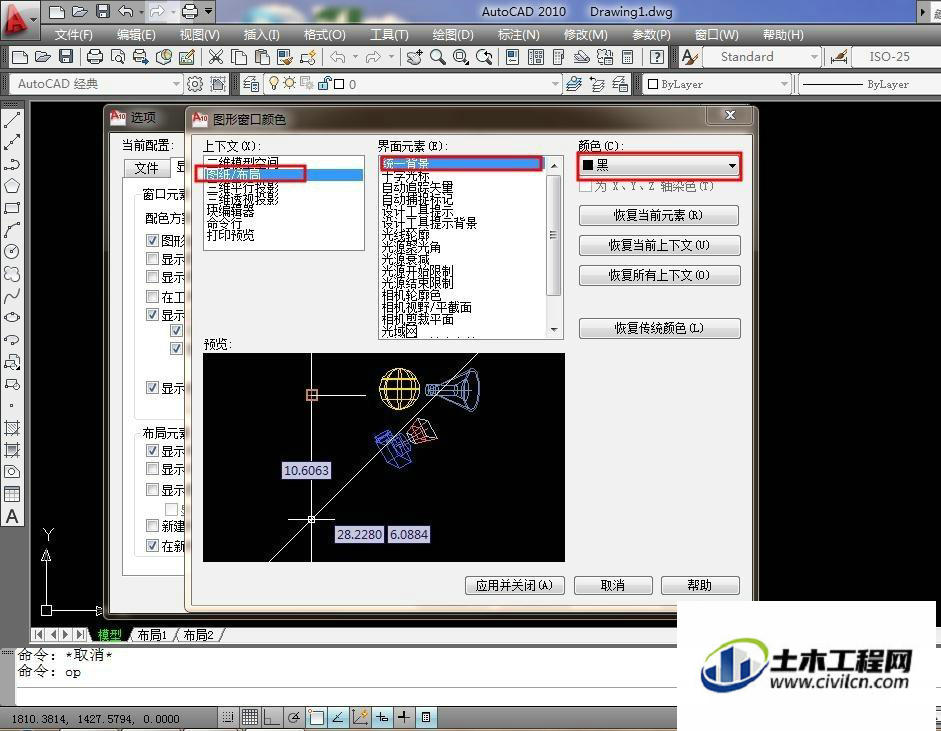
Task: Click the Copy icon in the Standard toolbar
Action: point(239,57)
